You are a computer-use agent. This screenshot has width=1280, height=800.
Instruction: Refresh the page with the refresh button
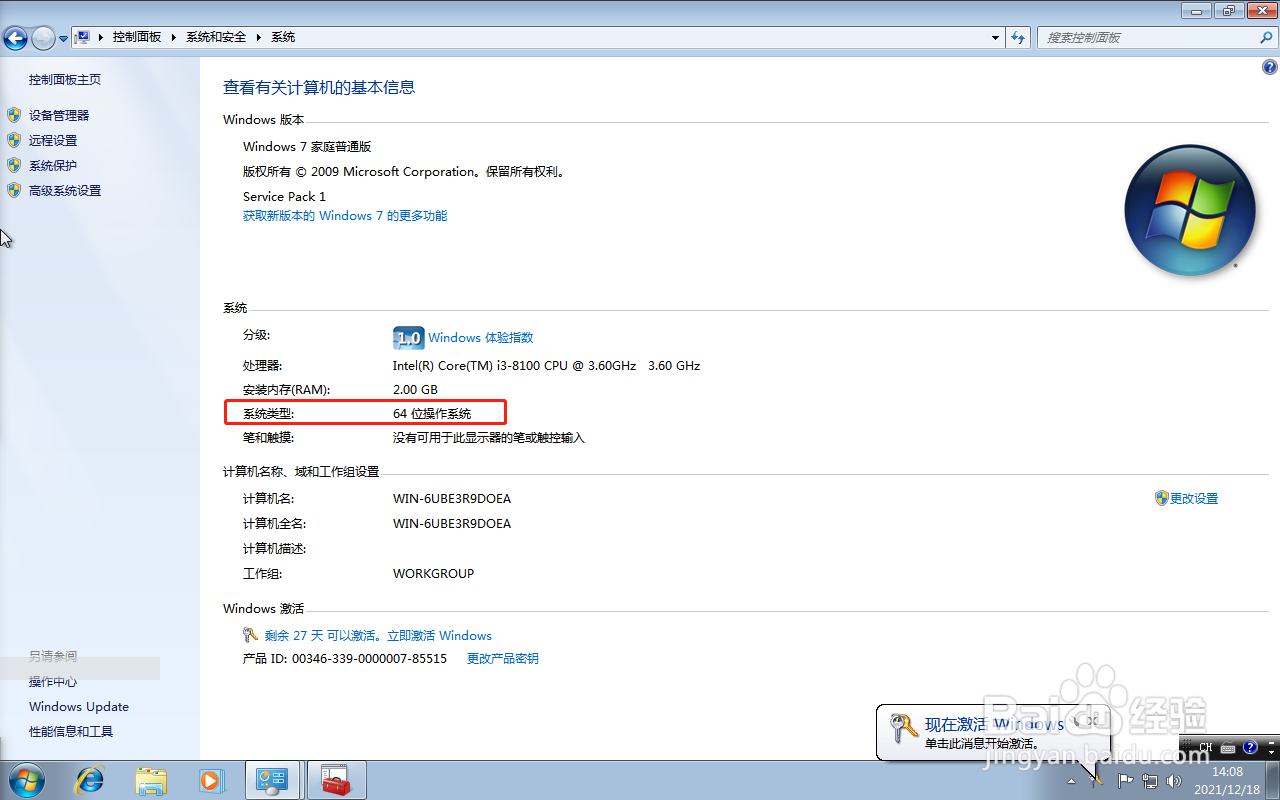(x=1018, y=37)
